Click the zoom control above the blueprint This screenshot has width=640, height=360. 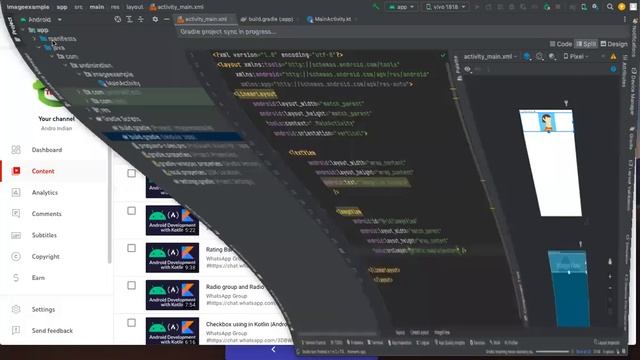[x=580, y=244]
